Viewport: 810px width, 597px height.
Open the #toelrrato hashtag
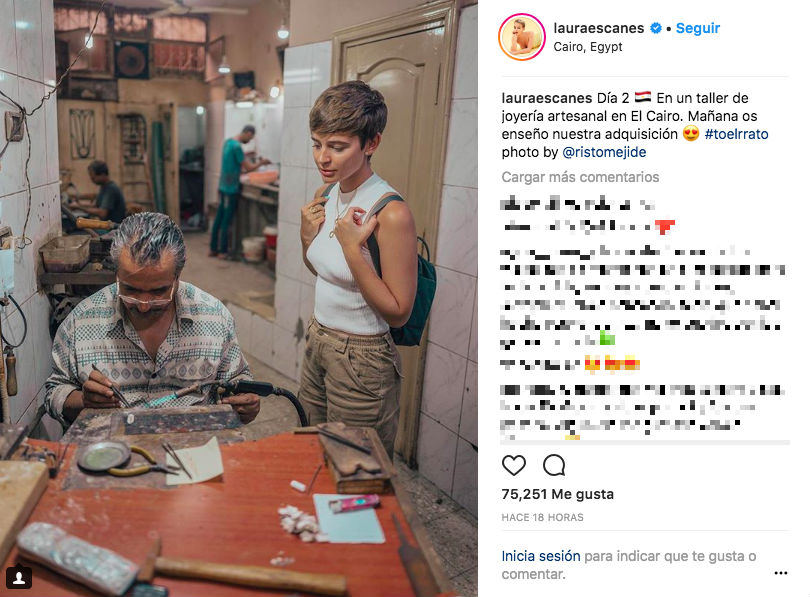(736, 134)
